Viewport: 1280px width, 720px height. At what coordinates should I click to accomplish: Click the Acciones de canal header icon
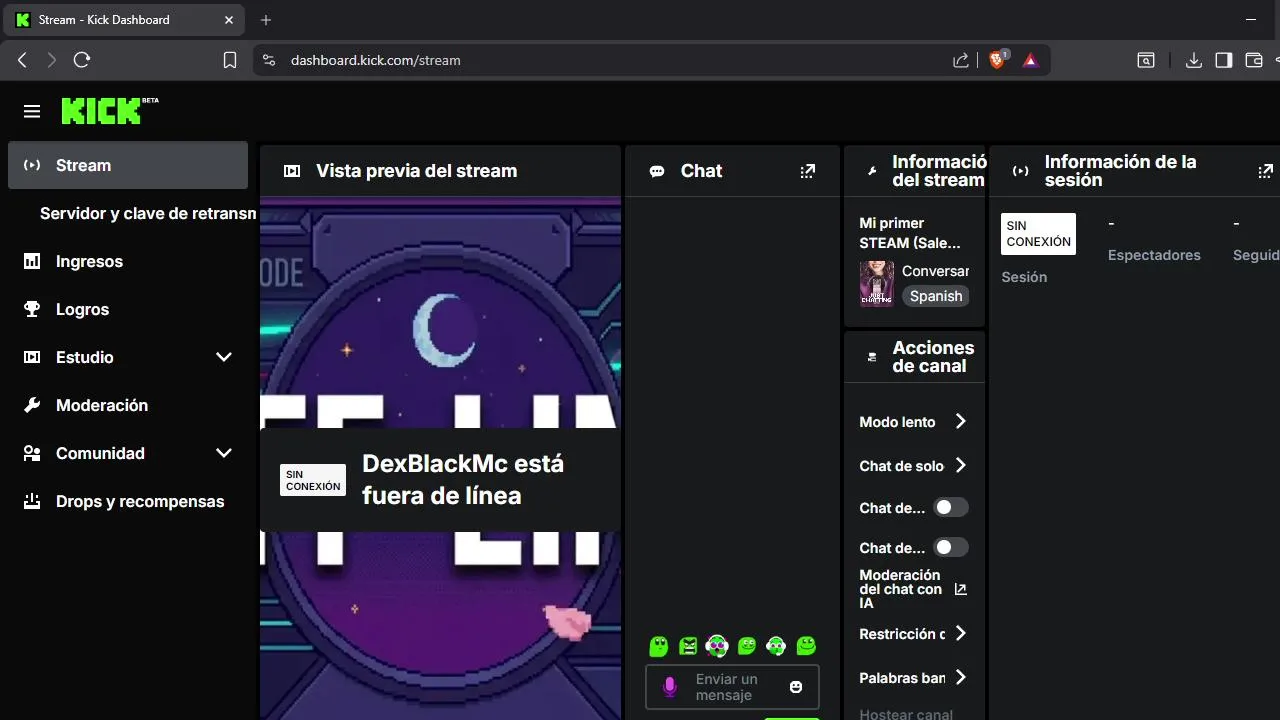872,357
